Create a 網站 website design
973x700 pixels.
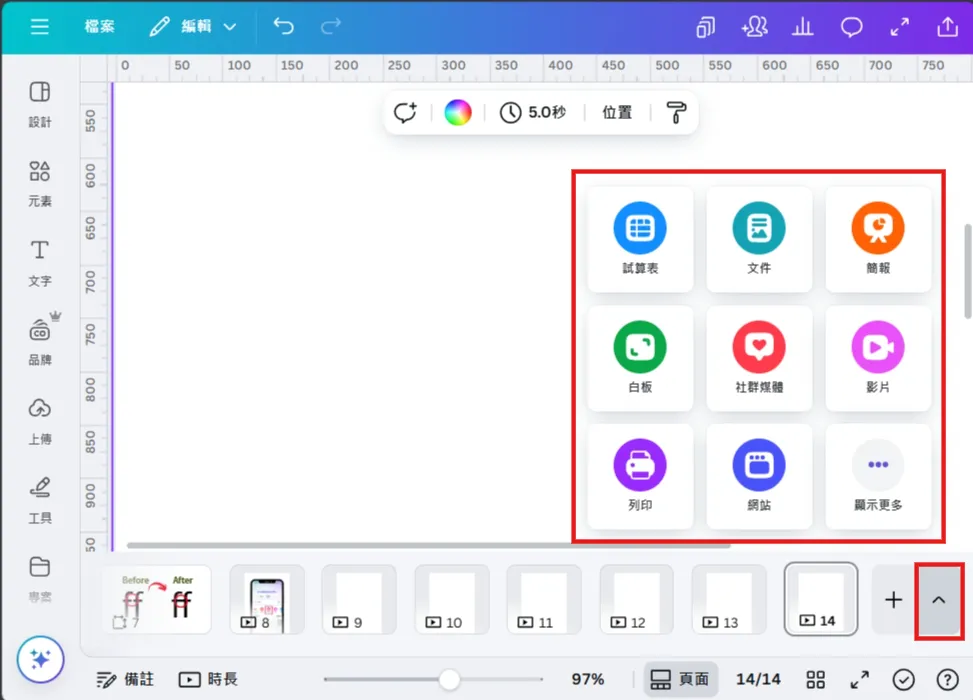tap(759, 477)
